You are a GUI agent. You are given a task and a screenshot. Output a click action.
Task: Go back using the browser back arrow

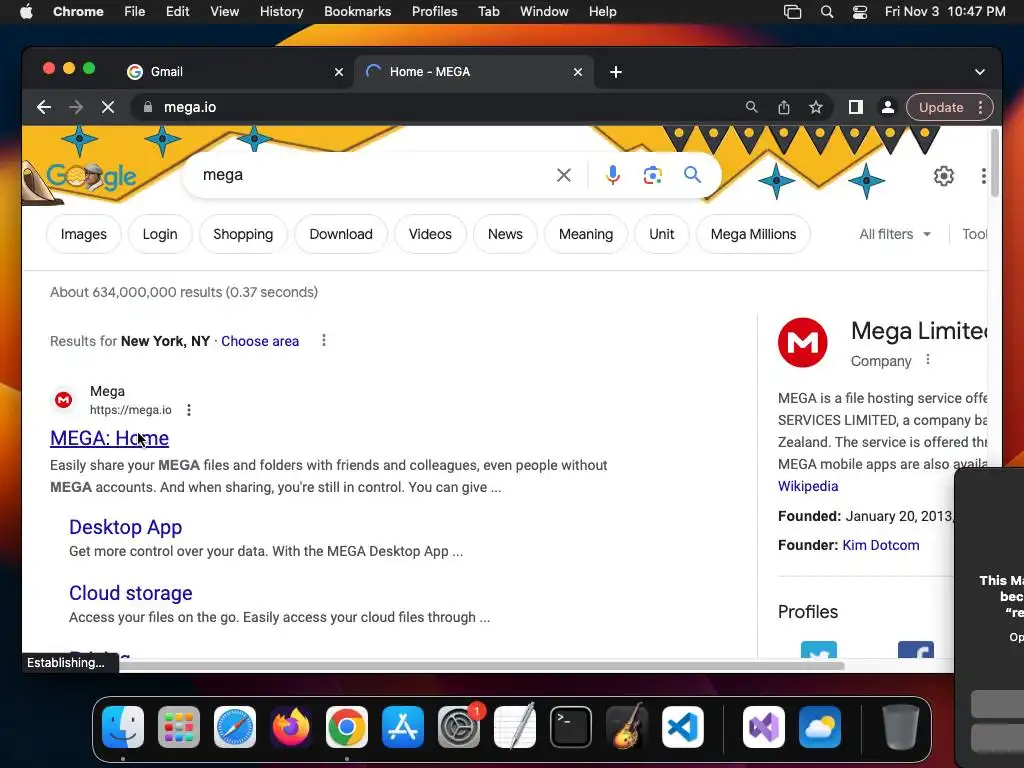pos(44,107)
